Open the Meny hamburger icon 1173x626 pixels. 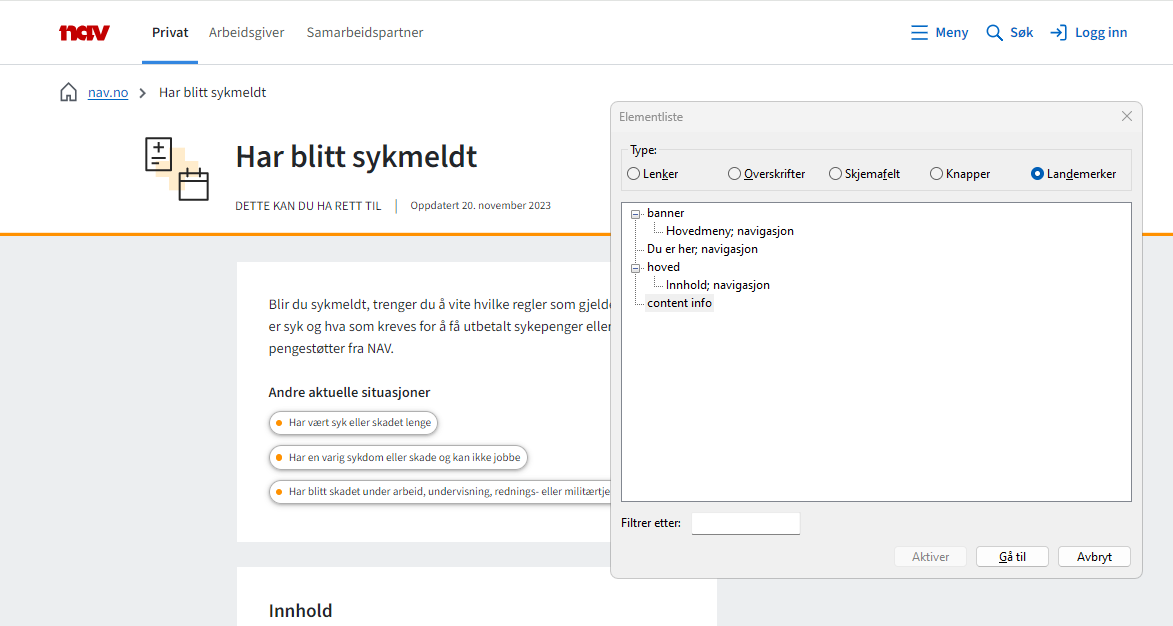920,31
